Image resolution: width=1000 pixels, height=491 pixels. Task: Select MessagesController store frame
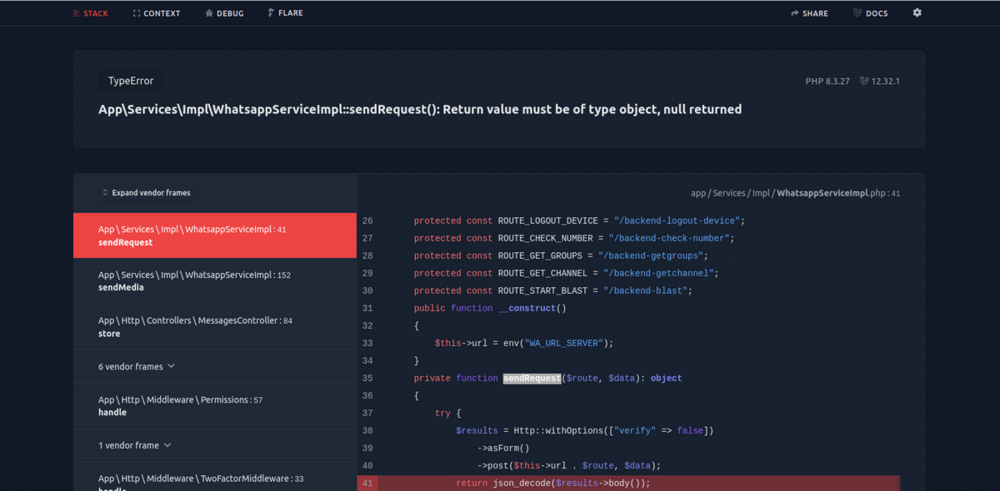point(215,327)
